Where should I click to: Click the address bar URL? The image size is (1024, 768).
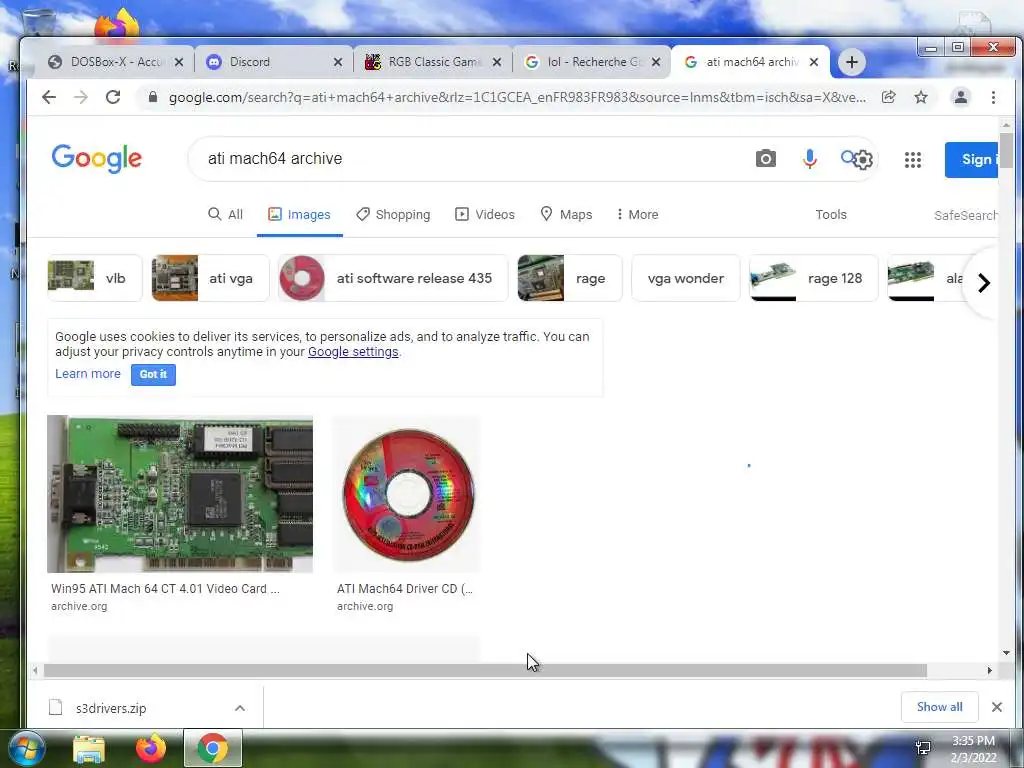tap(516, 97)
